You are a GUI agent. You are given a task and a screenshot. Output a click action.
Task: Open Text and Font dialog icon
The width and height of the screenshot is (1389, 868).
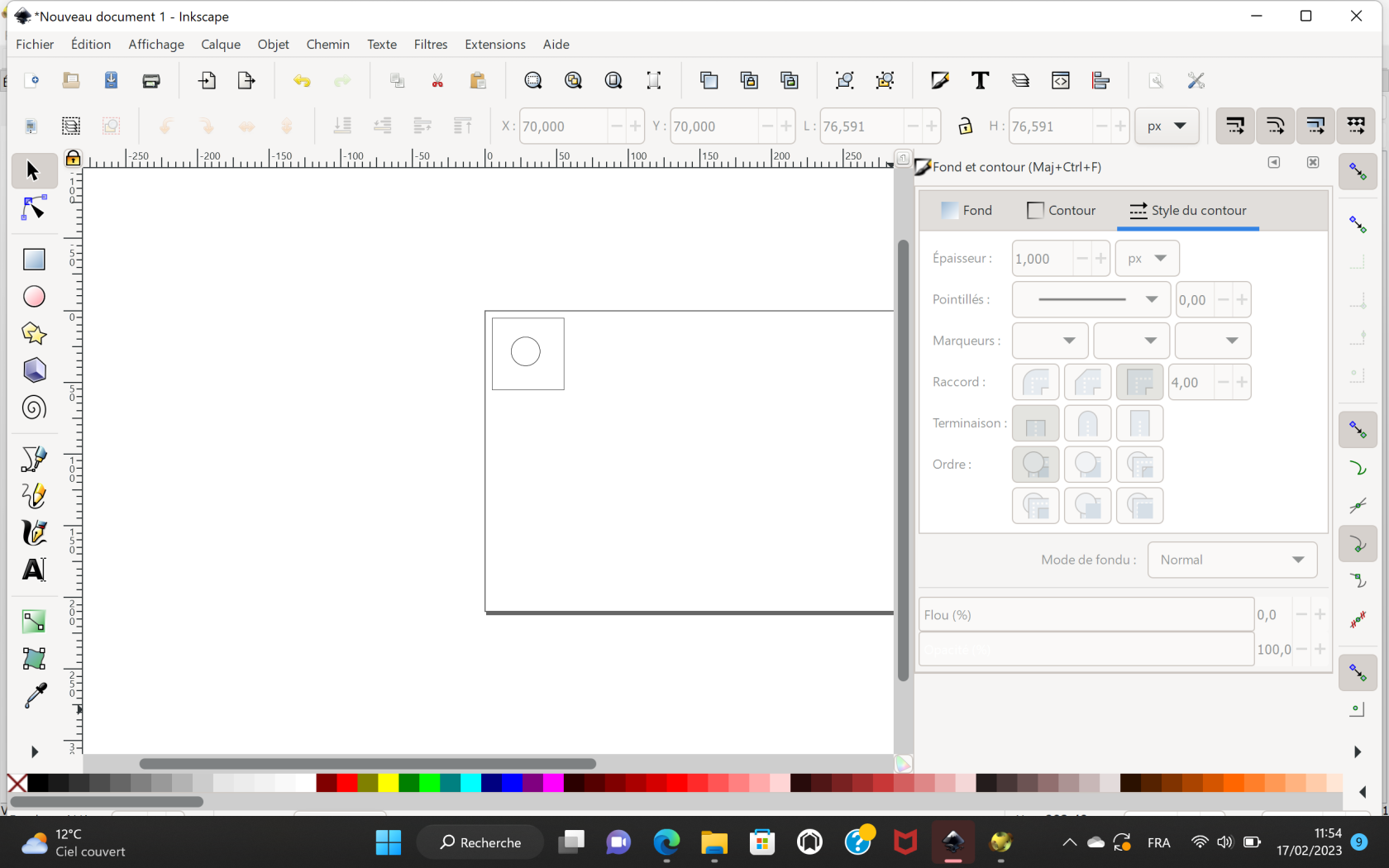[980, 80]
